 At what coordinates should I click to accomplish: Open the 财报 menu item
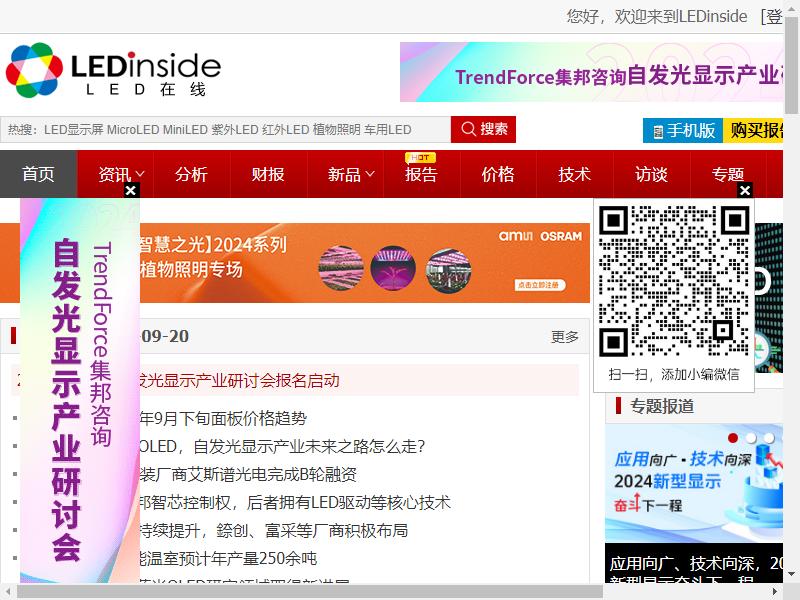point(268,174)
